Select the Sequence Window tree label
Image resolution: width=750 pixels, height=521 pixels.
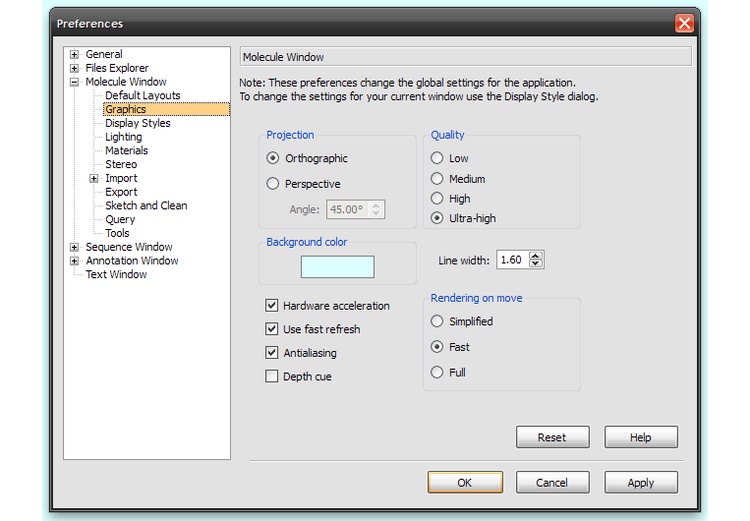point(129,247)
